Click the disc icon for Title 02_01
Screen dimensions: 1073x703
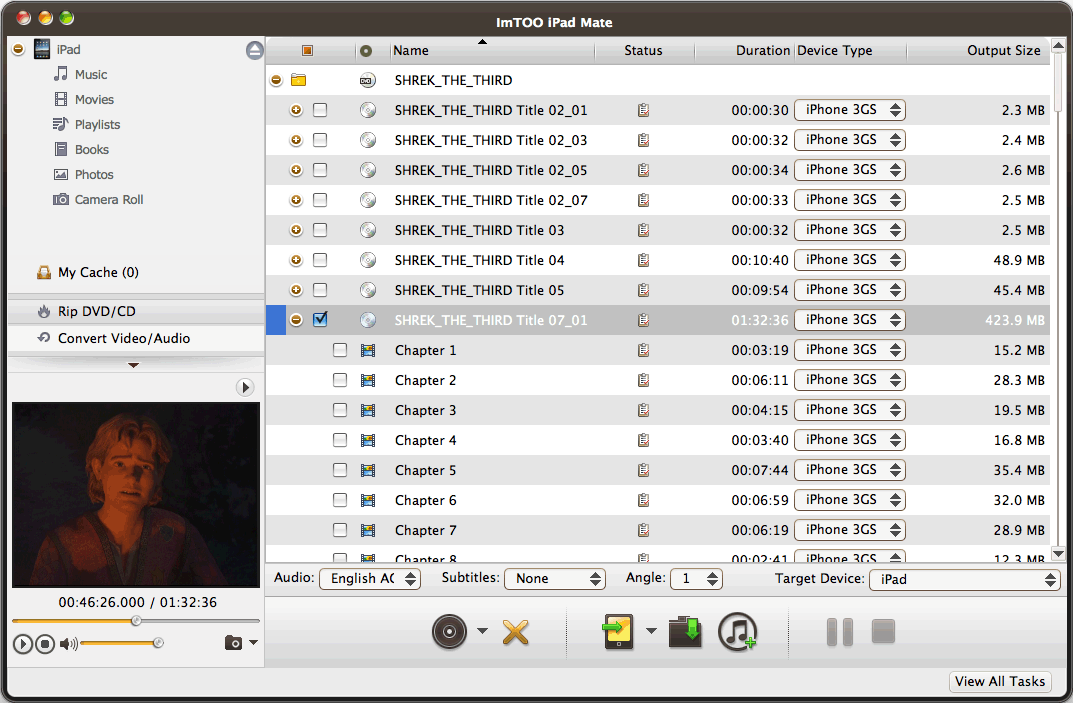point(368,110)
